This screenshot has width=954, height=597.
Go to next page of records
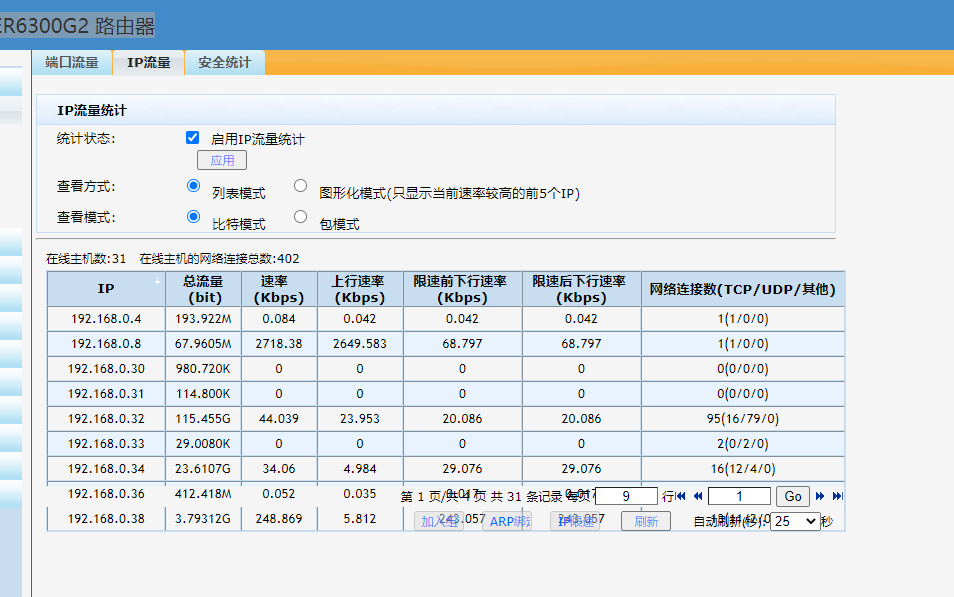tap(820, 496)
